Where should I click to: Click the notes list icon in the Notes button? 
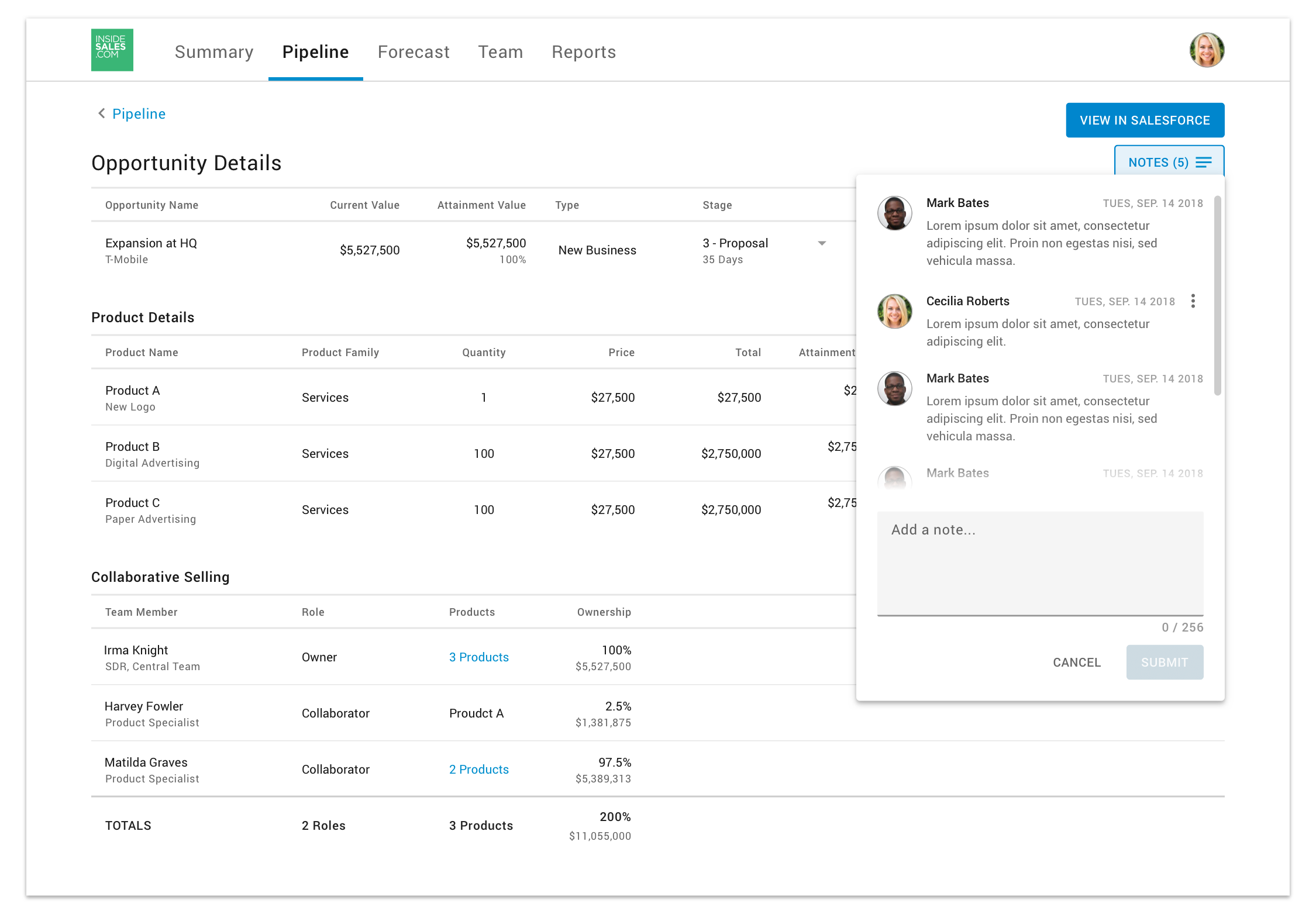click(x=1203, y=163)
